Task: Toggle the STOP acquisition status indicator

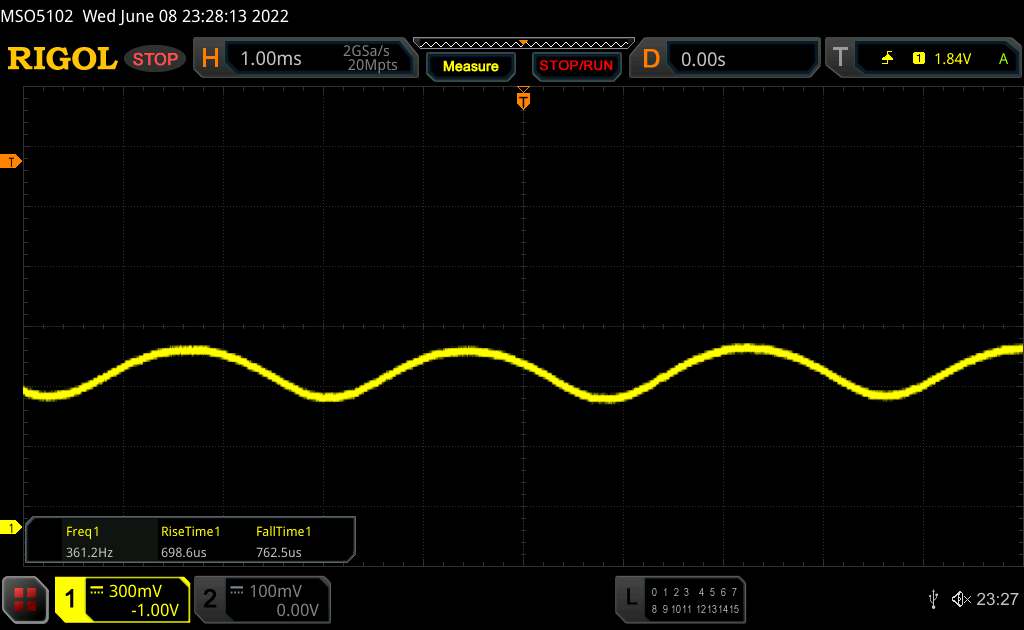Action: [x=156, y=59]
